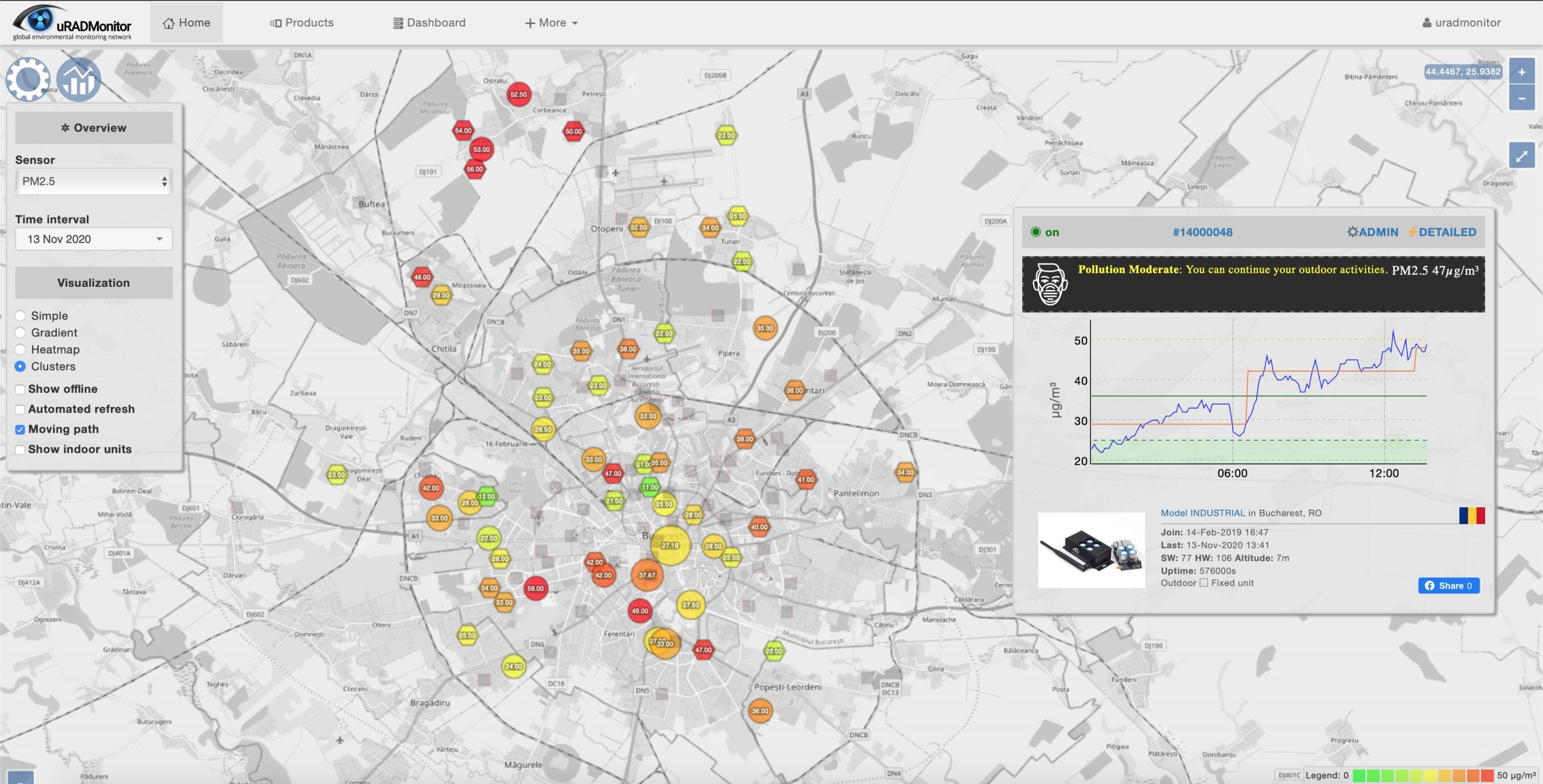1543x784 pixels.
Task: Zoom in the map with plus
Action: 1521,72
